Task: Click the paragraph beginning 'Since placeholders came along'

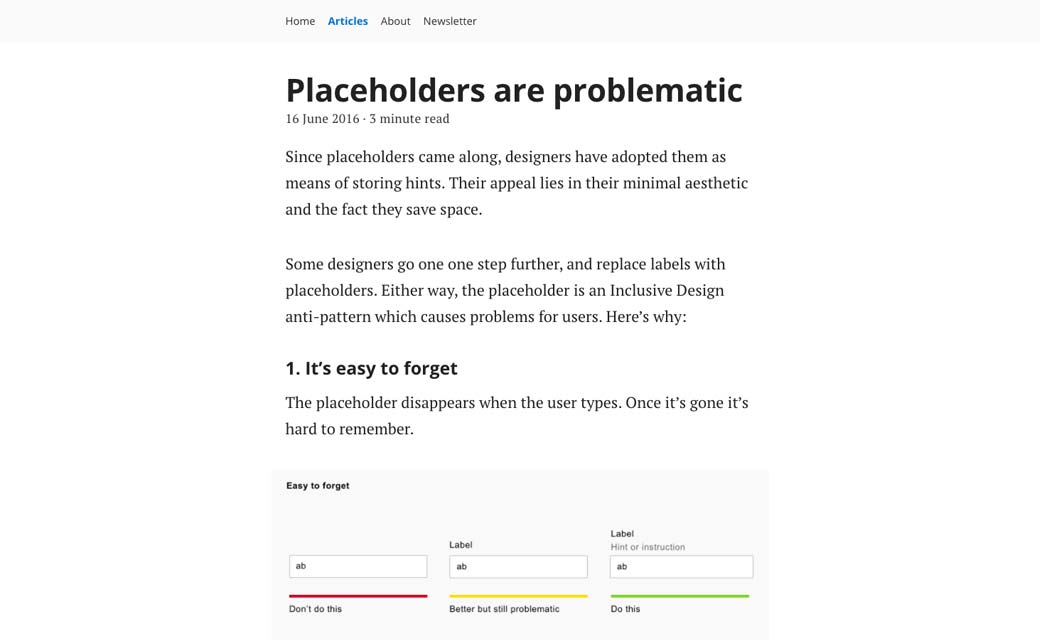Action: 516,183
